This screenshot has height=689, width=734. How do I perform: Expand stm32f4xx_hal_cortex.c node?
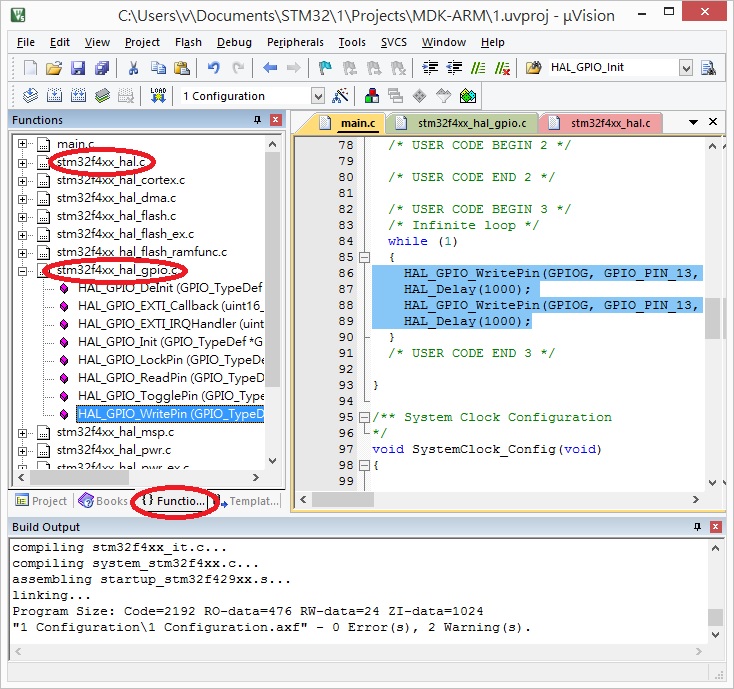[22, 181]
